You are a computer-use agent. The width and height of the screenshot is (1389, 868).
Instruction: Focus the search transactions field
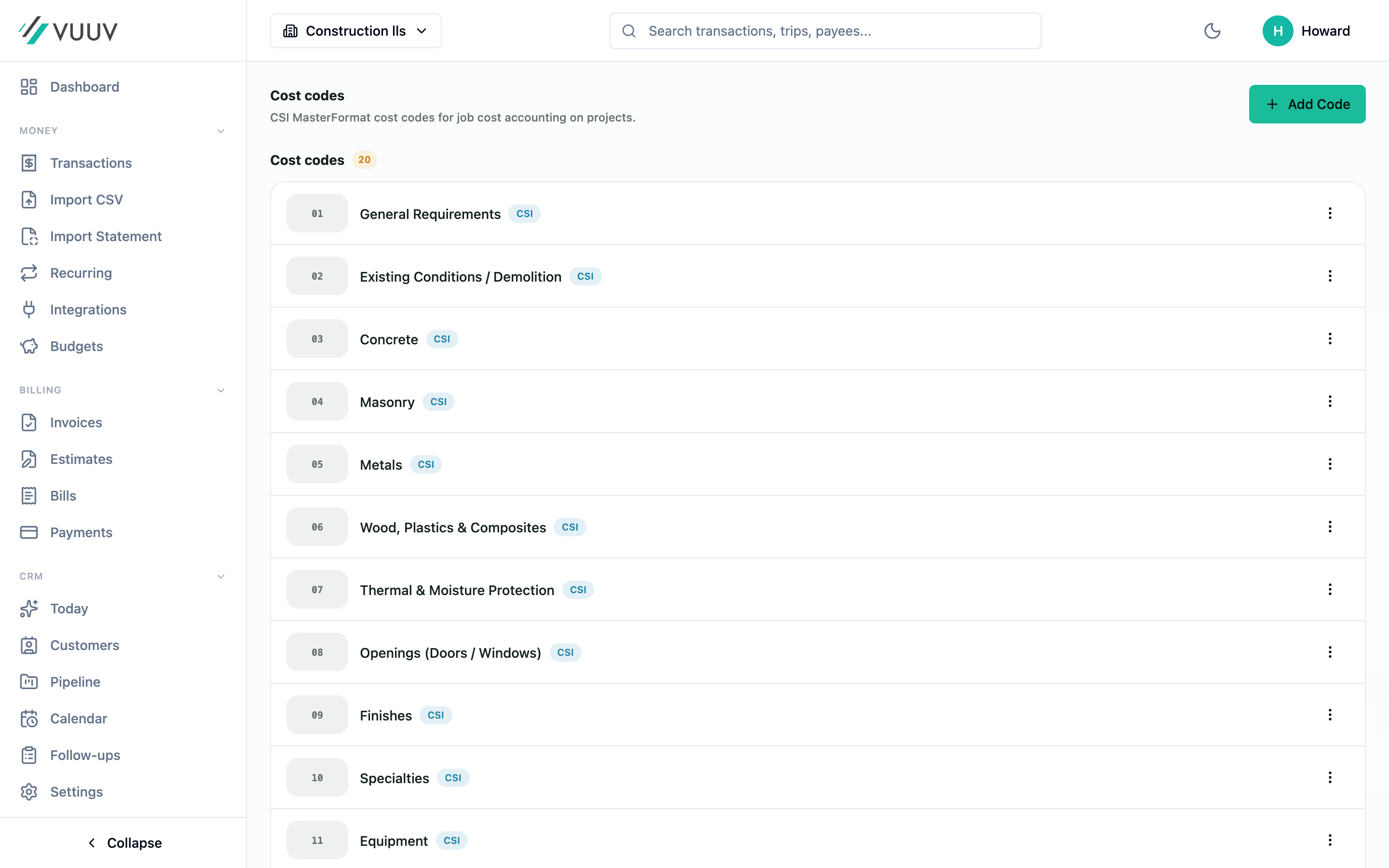[825, 31]
